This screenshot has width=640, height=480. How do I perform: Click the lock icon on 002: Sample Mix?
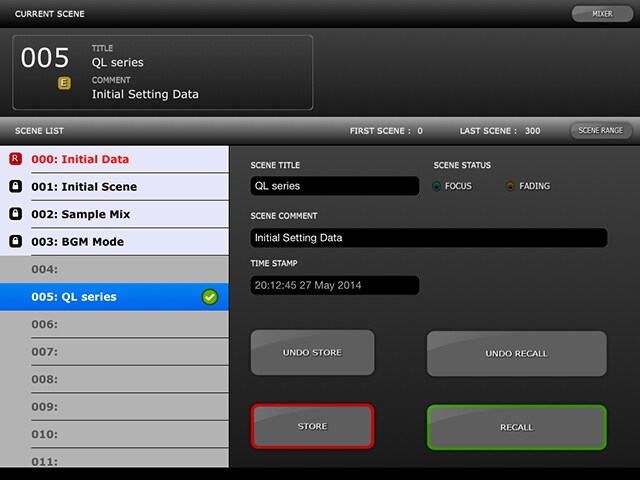click(15, 214)
